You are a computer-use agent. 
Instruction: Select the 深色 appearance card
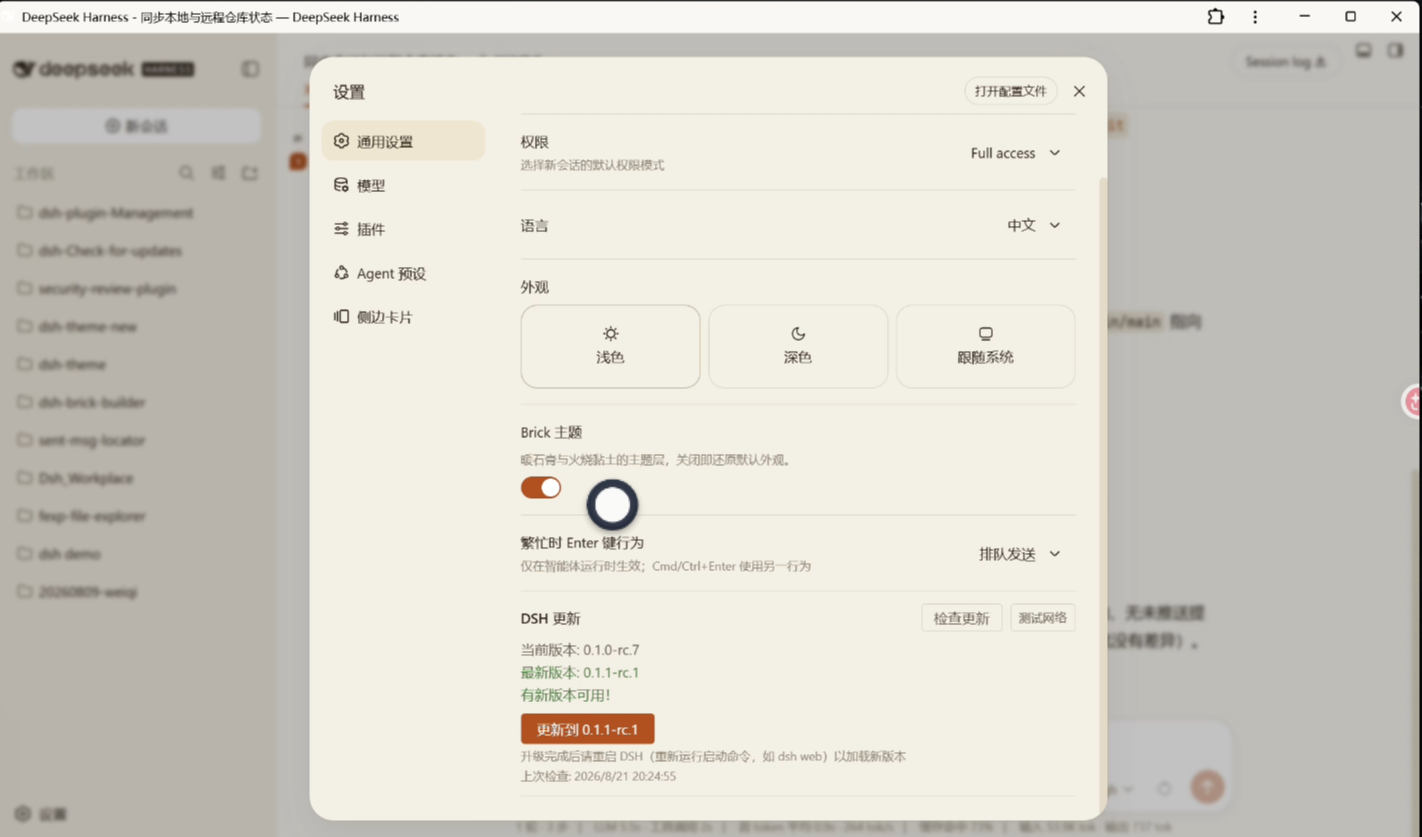pos(798,346)
